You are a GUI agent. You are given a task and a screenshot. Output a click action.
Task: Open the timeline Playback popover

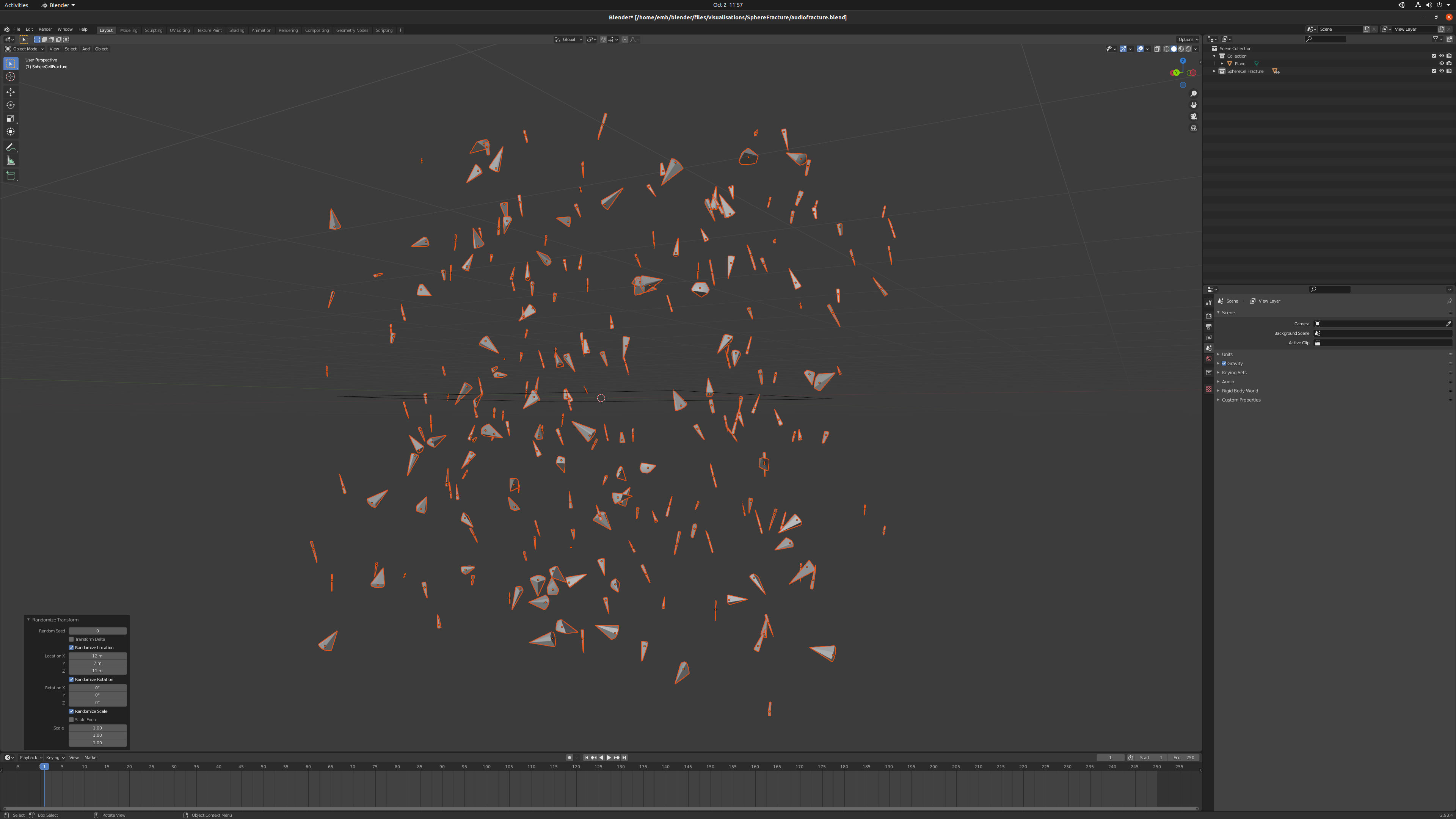30,758
